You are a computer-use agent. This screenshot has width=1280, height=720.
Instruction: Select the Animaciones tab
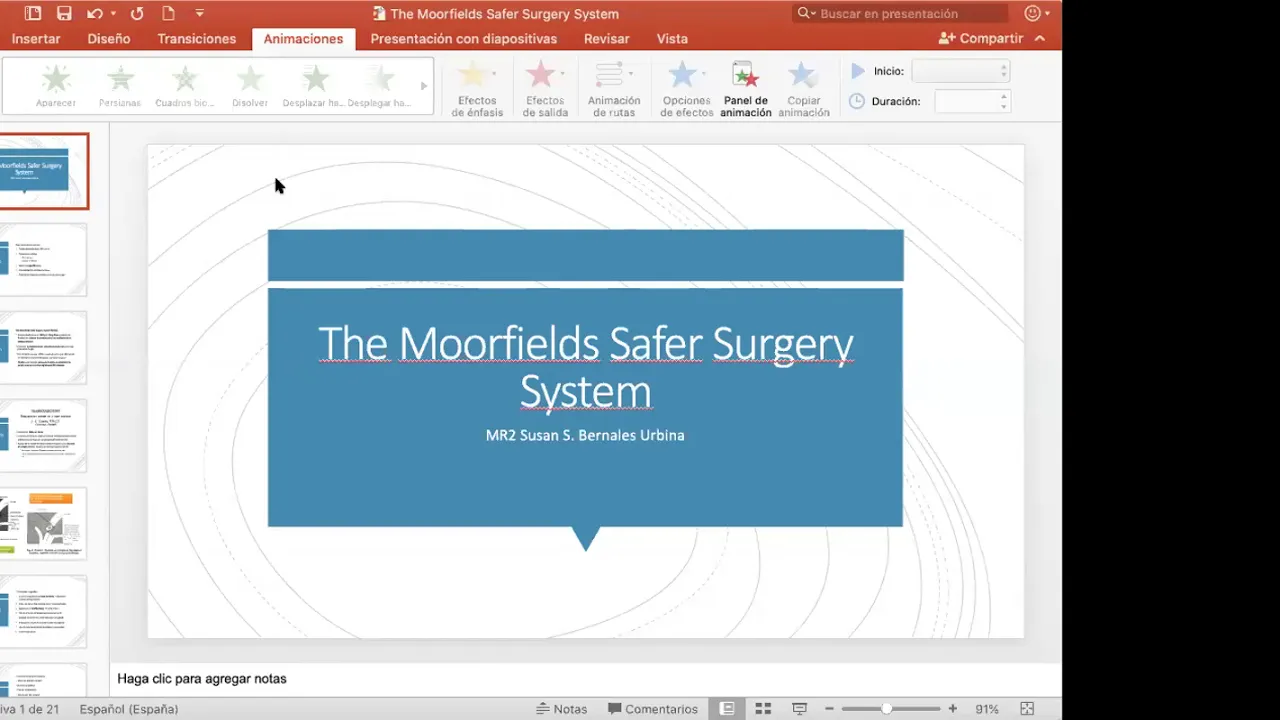point(303,39)
